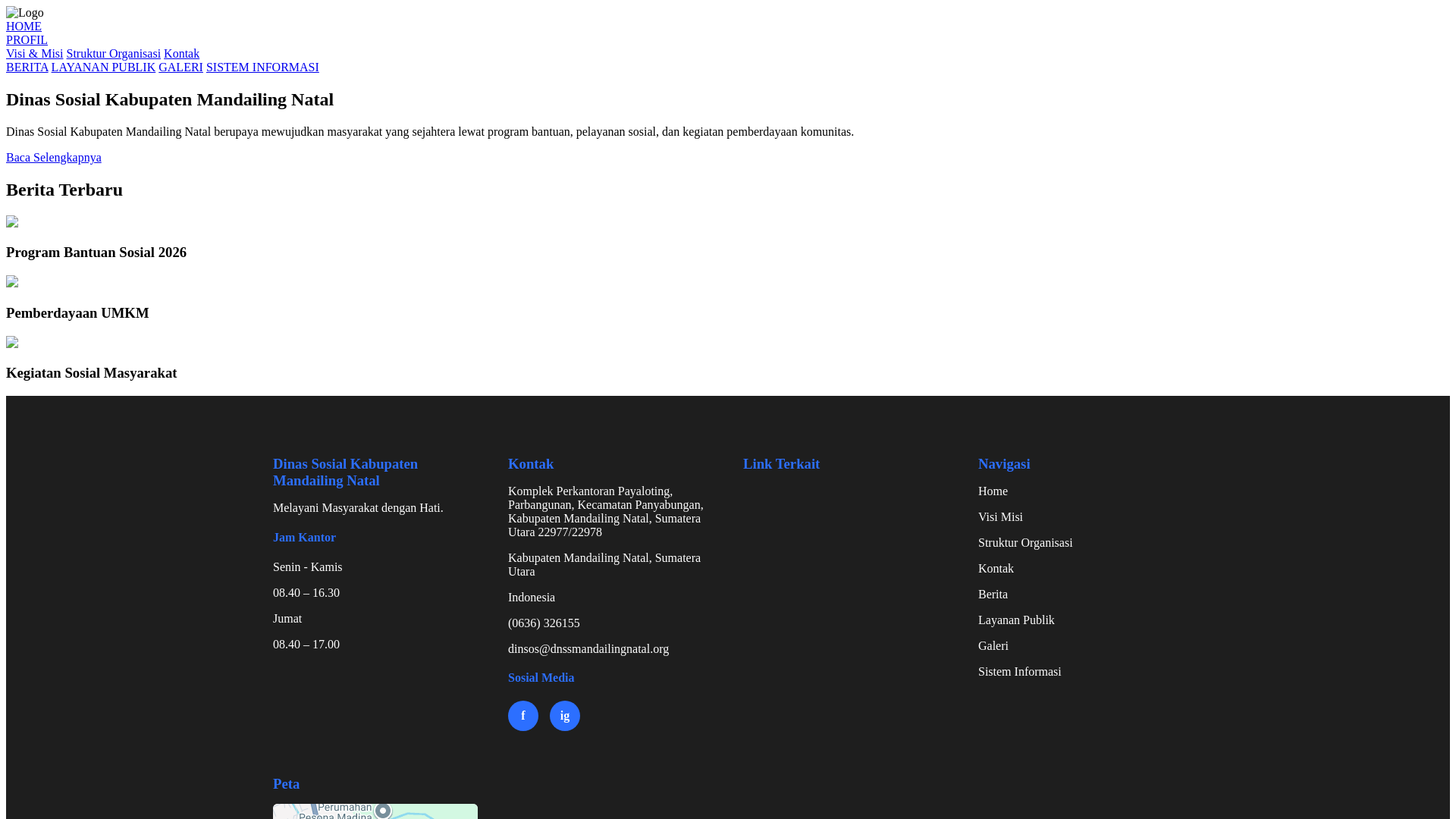Click the map under Peta heading
Viewport: 1456px width, 819px height.
(375, 811)
